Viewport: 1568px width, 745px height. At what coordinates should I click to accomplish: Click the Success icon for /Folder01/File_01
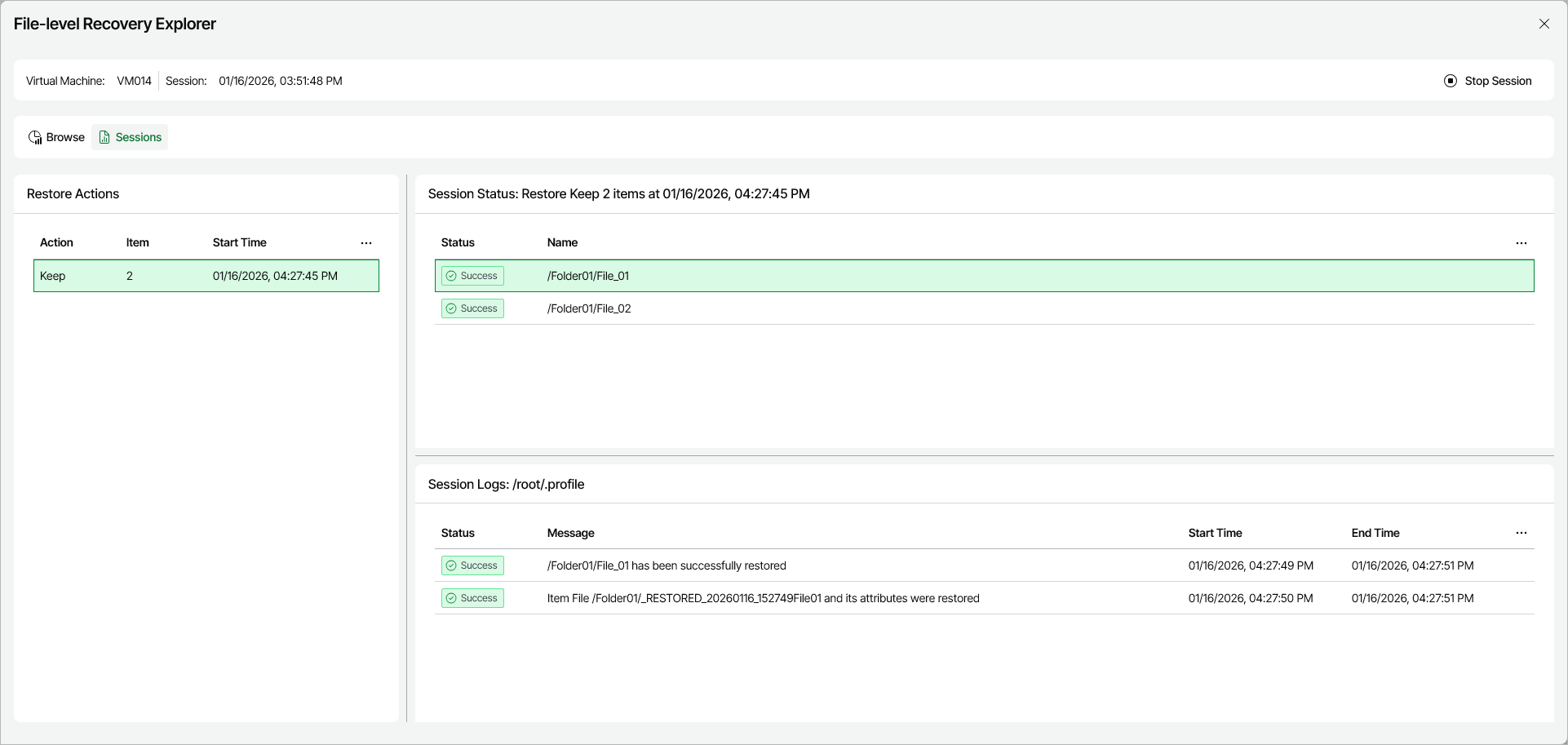tap(451, 276)
